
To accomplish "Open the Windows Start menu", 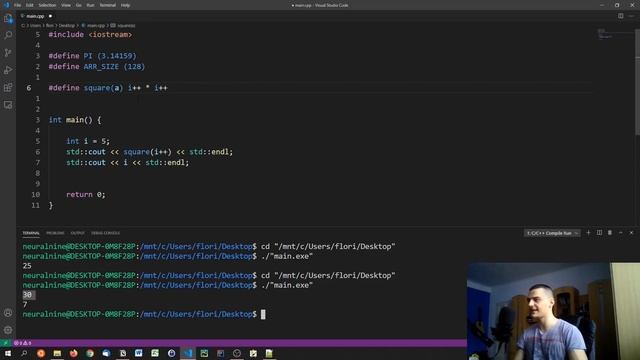I will coord(8,353).
